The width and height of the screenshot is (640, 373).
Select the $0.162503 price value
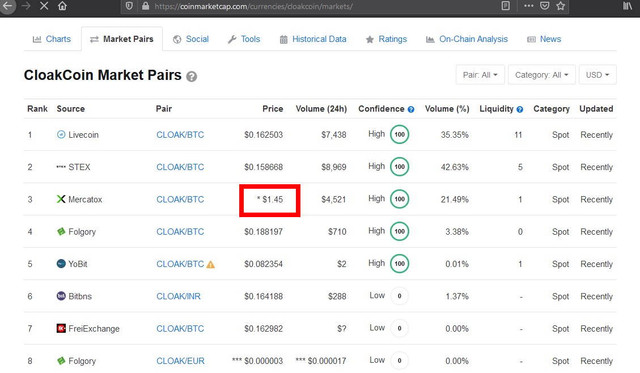tap(263, 135)
